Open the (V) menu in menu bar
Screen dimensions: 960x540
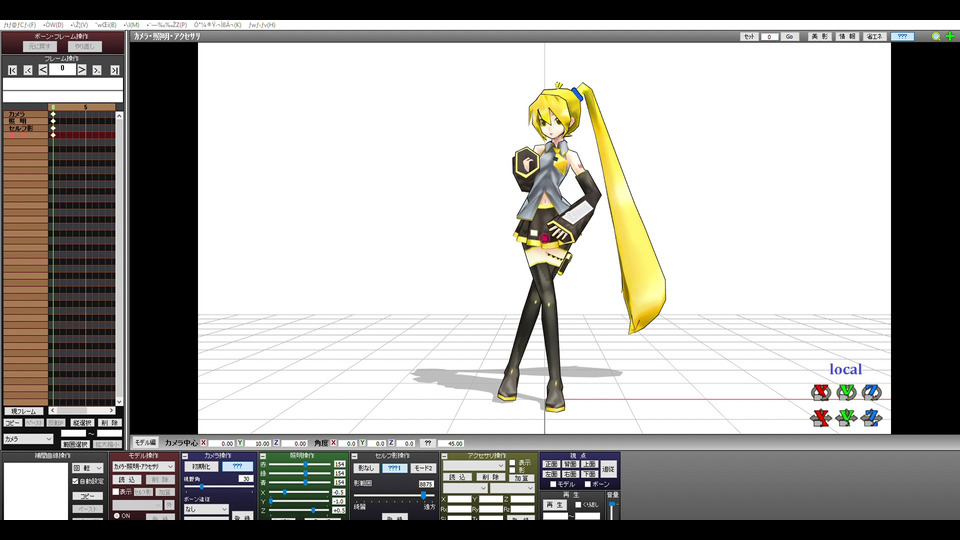point(79,25)
